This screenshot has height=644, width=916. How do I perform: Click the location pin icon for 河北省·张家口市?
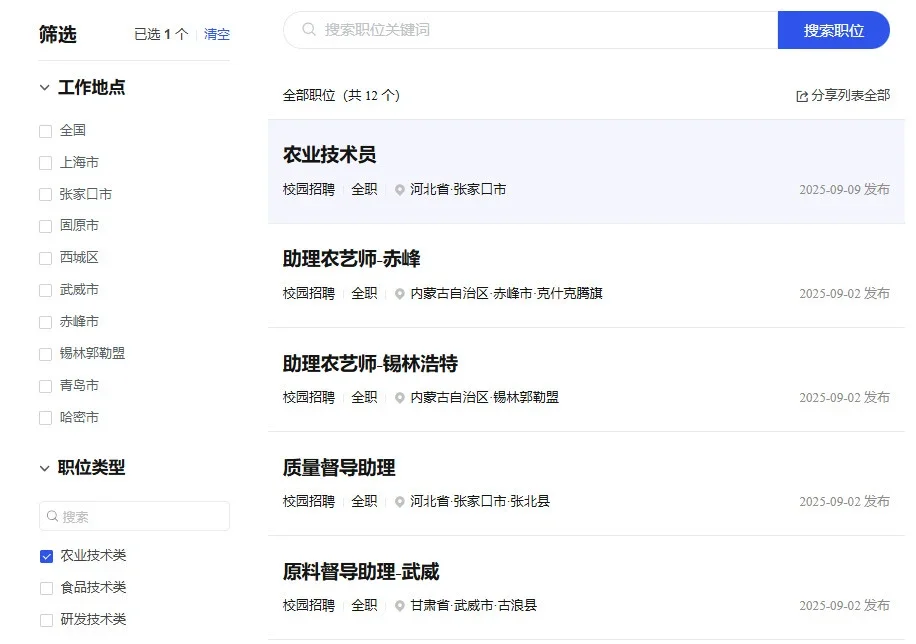click(x=400, y=190)
